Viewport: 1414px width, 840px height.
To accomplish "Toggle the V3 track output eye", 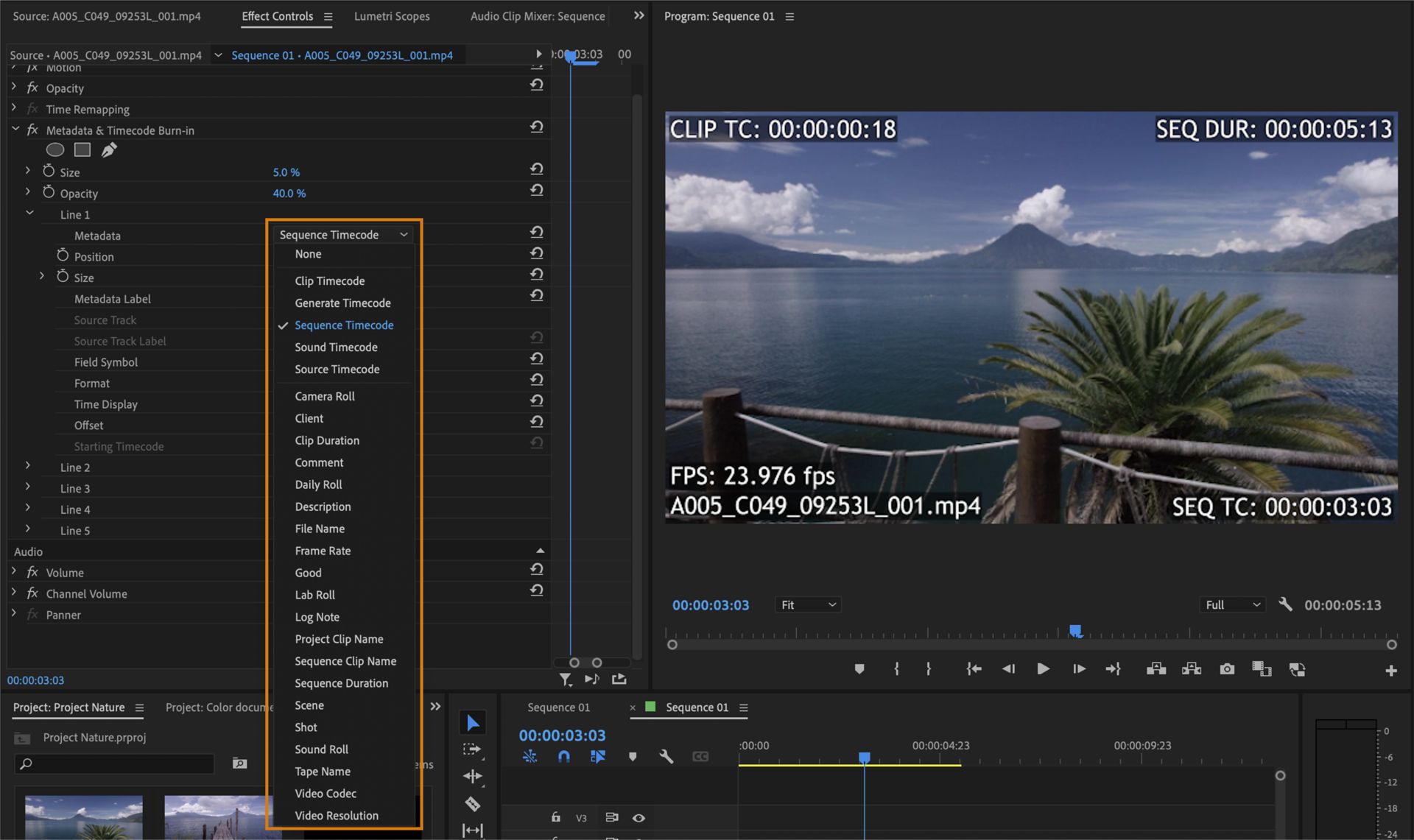I will coord(638,817).
